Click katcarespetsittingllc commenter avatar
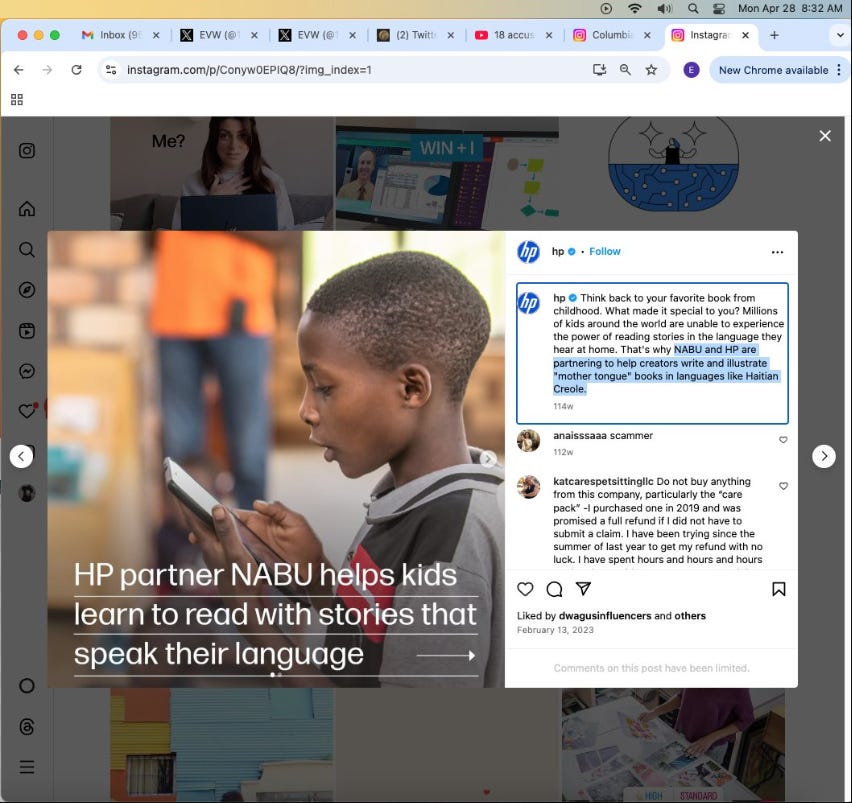 [x=528, y=487]
